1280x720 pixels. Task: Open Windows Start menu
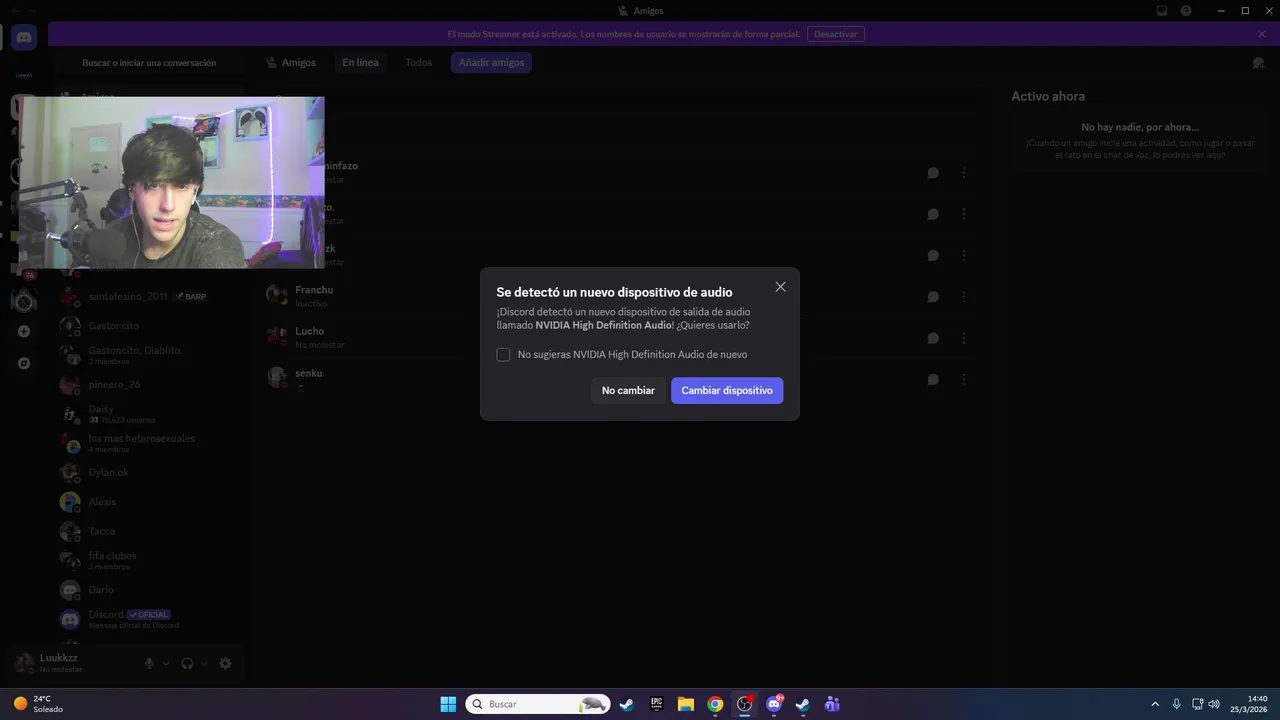coord(448,704)
